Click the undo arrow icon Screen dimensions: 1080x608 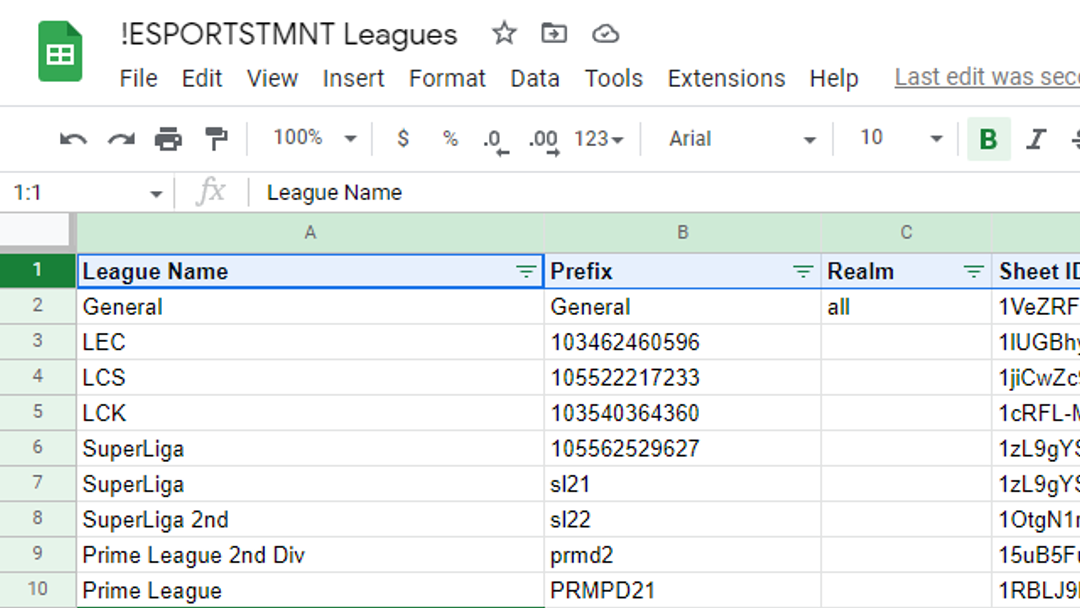coord(73,139)
